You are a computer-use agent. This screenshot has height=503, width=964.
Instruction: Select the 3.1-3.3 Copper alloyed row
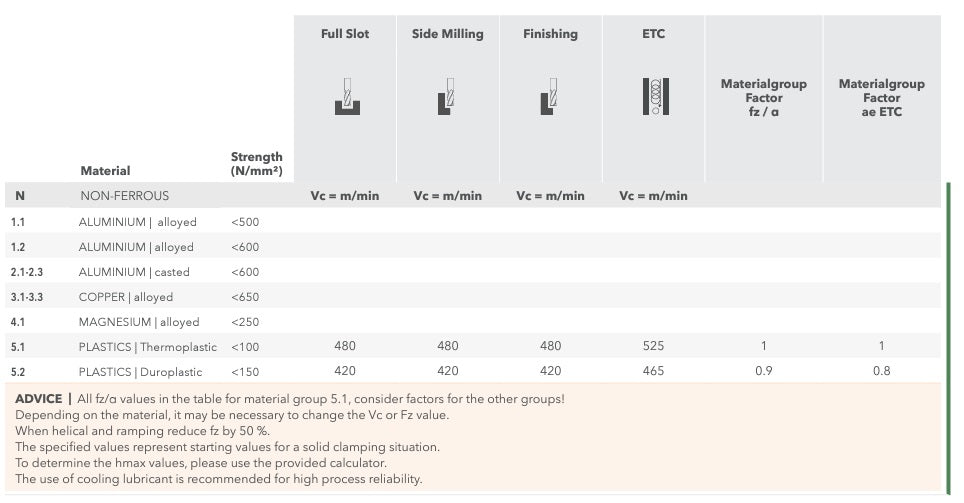[473, 297]
